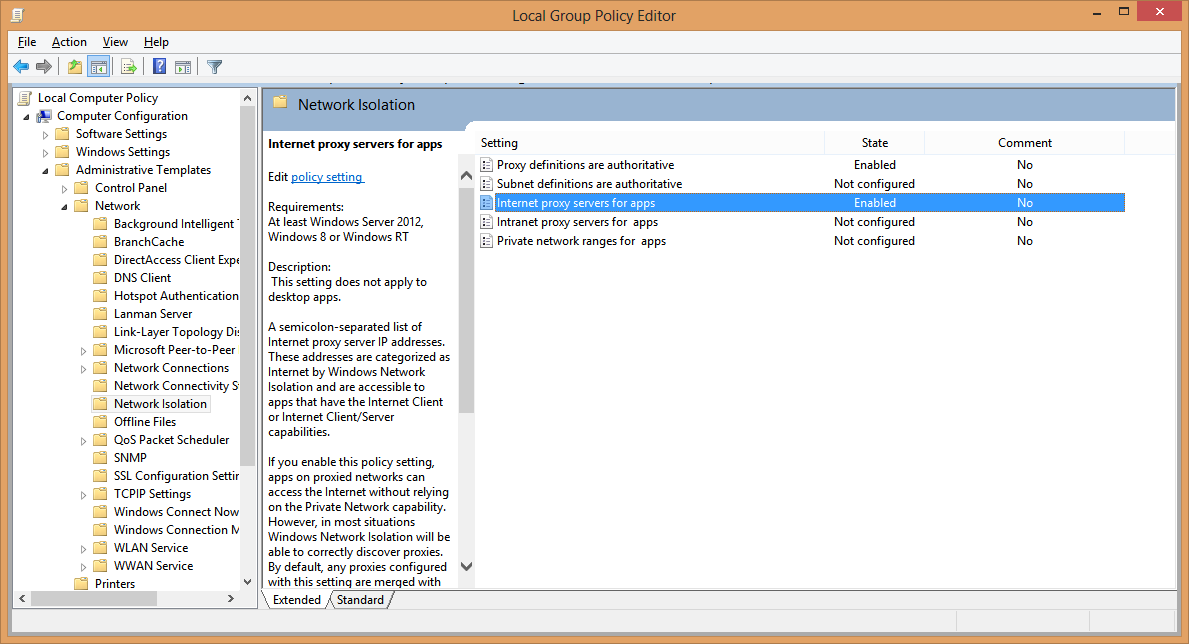The height and width of the screenshot is (644, 1189).
Task: Select SSL Configuration Settings tree item
Action: point(176,476)
